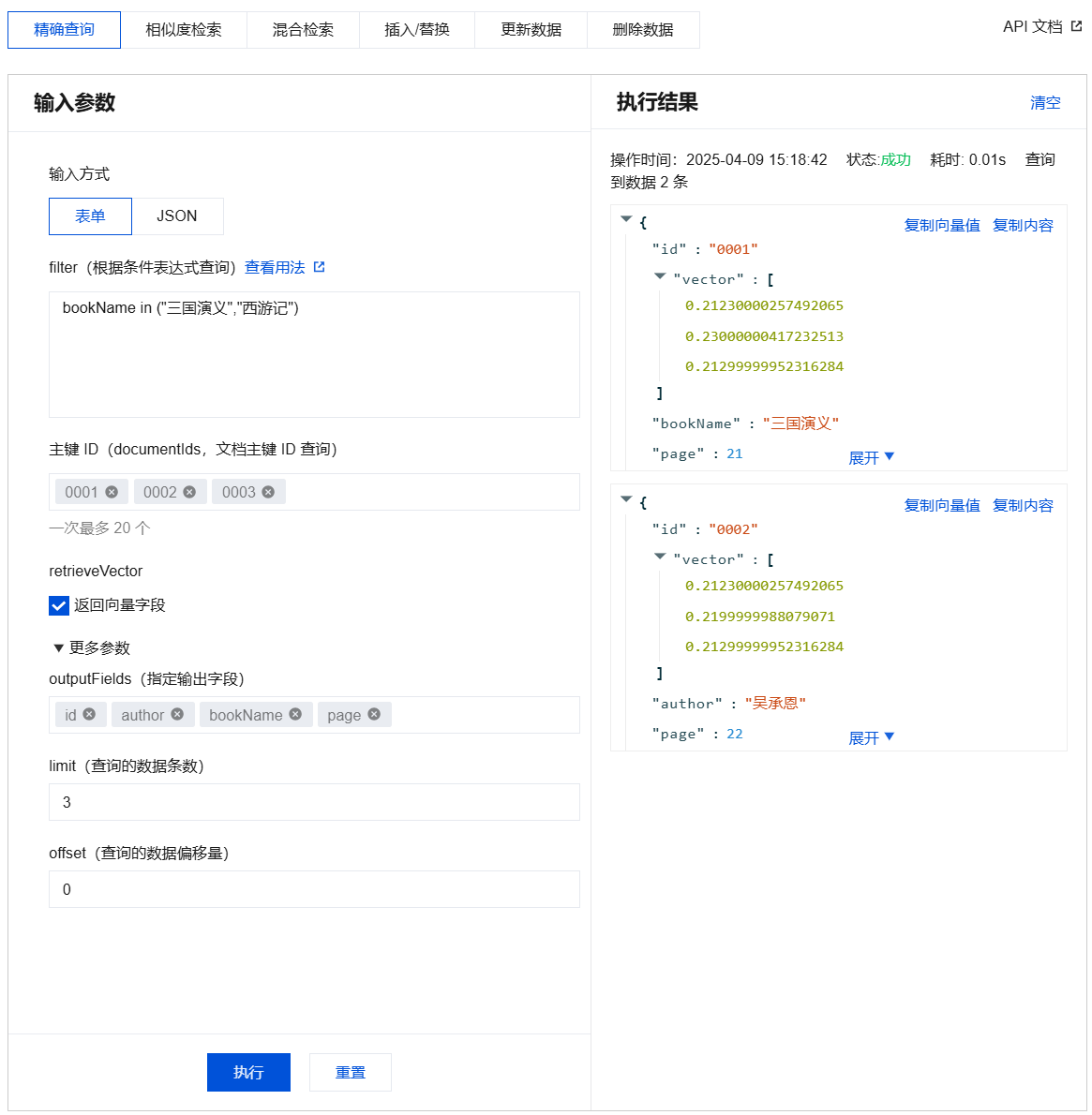Click the "吴承恩" author value
Image resolution: width=1092 pixels, height=1115 pixels.
pyautogui.click(x=775, y=704)
